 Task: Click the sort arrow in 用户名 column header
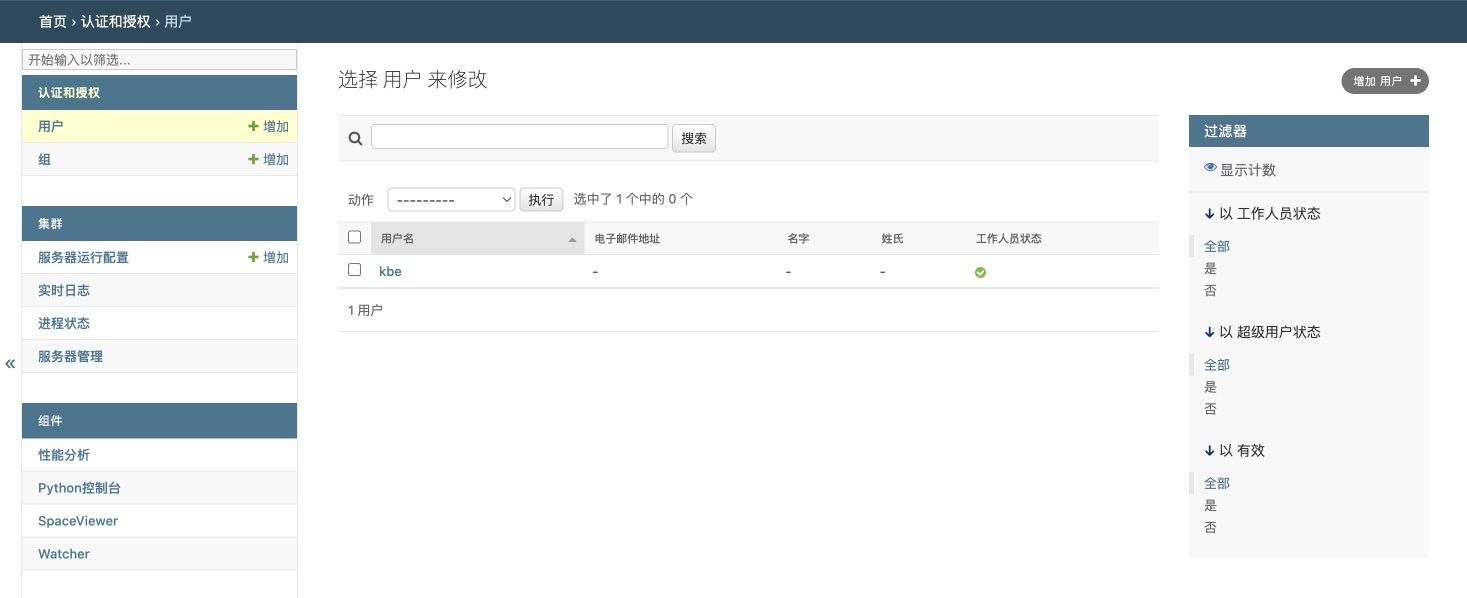pyautogui.click(x=572, y=240)
